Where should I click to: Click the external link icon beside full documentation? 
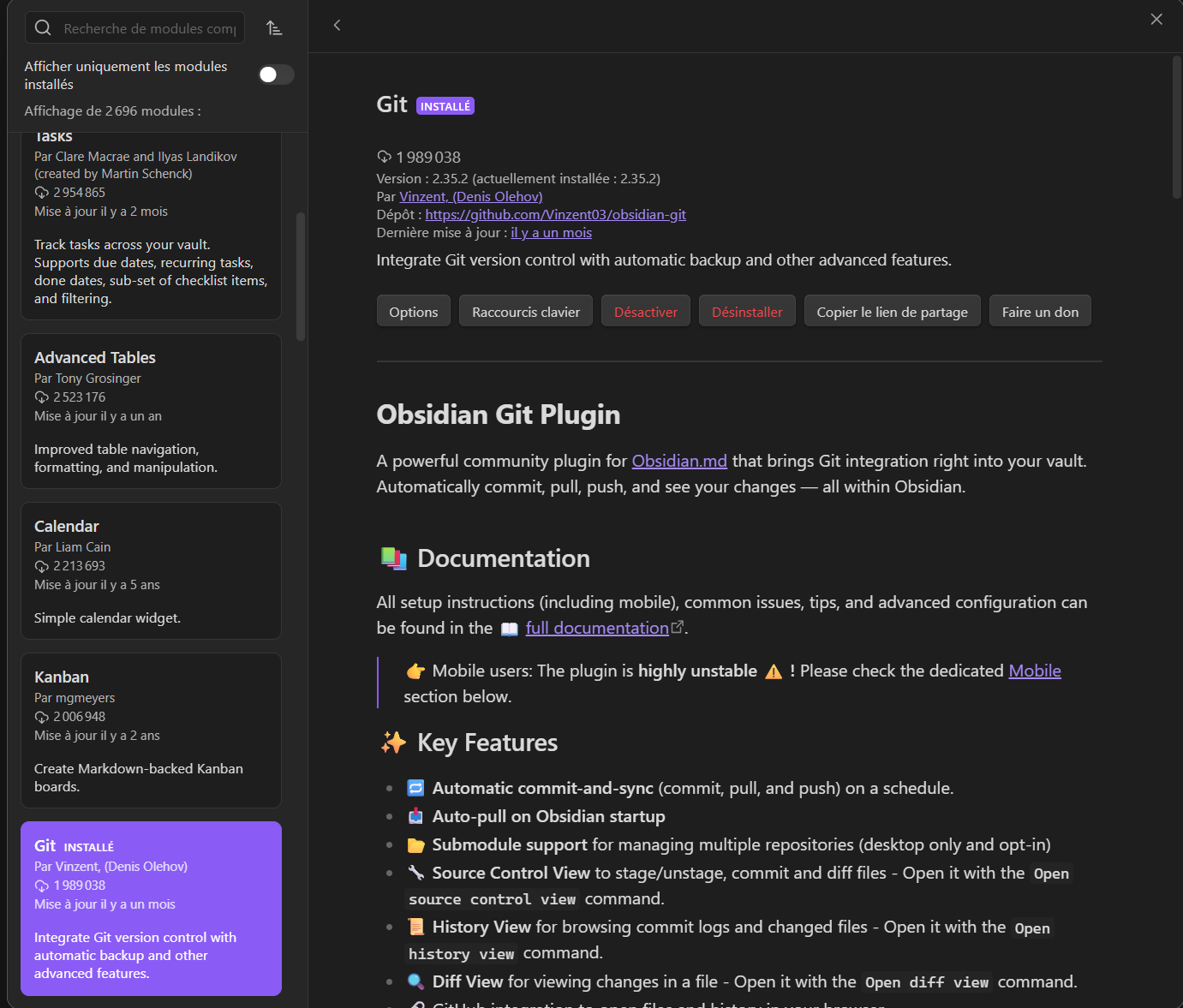(x=678, y=625)
